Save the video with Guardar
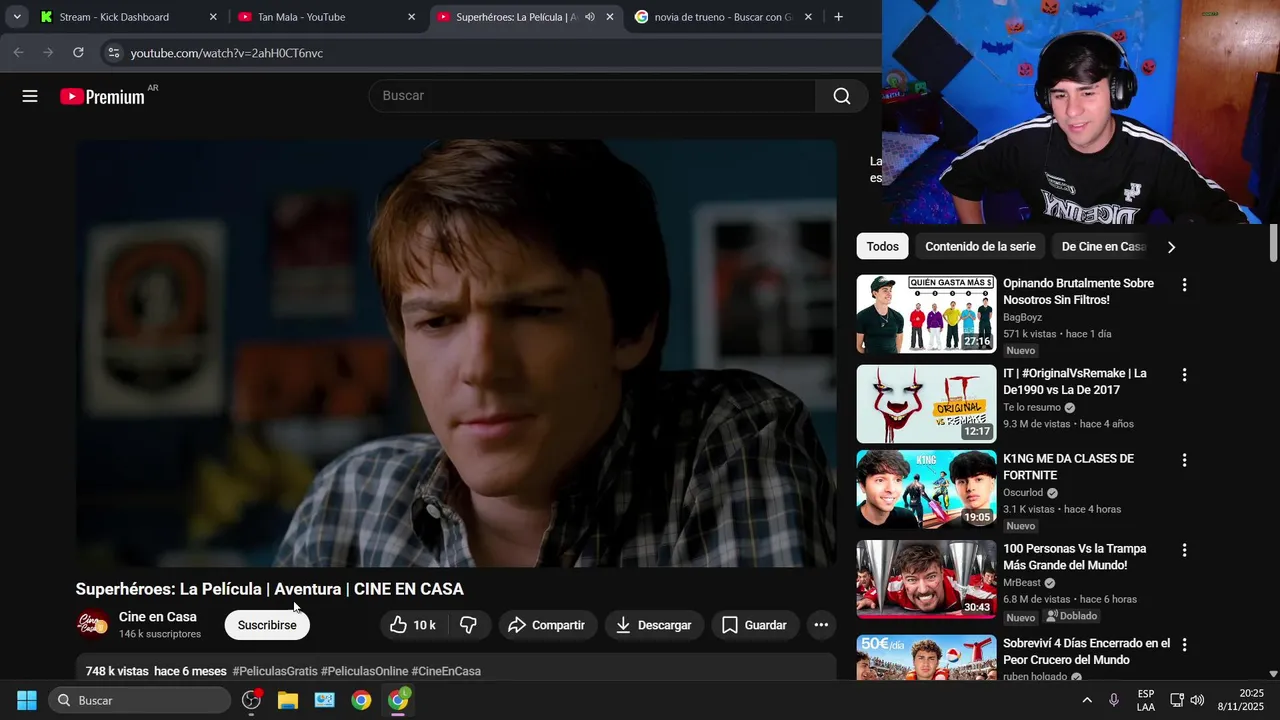 tap(755, 625)
